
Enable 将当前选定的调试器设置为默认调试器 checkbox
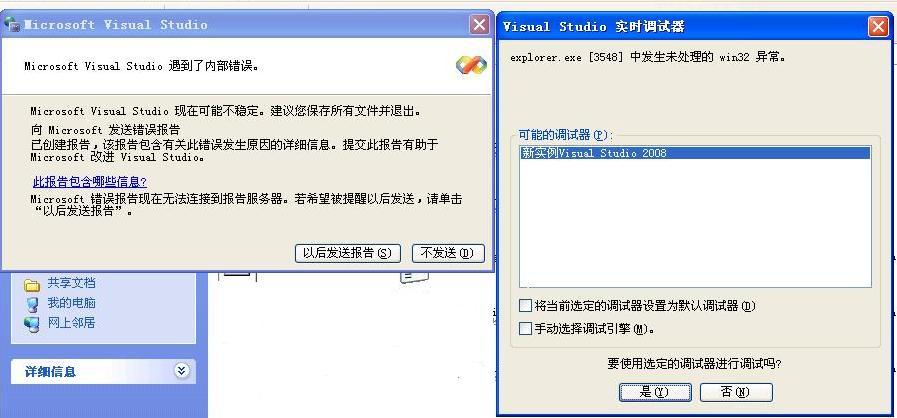pyautogui.click(x=525, y=306)
